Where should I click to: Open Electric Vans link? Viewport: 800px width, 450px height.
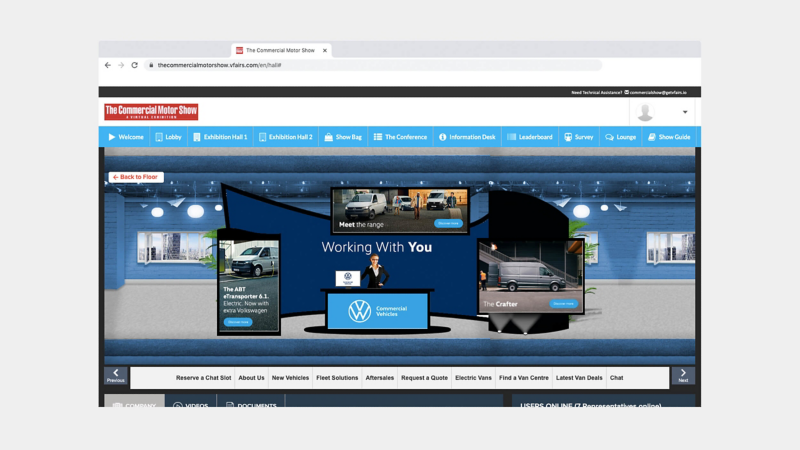(x=473, y=378)
